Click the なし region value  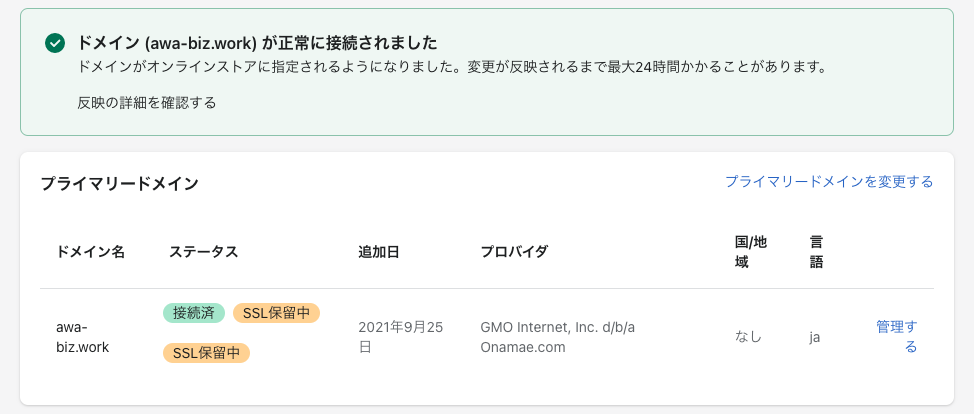(748, 338)
